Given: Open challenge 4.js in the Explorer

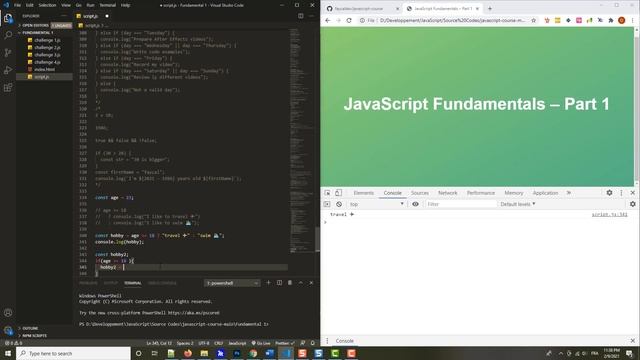Looking at the screenshot, I should [47, 62].
